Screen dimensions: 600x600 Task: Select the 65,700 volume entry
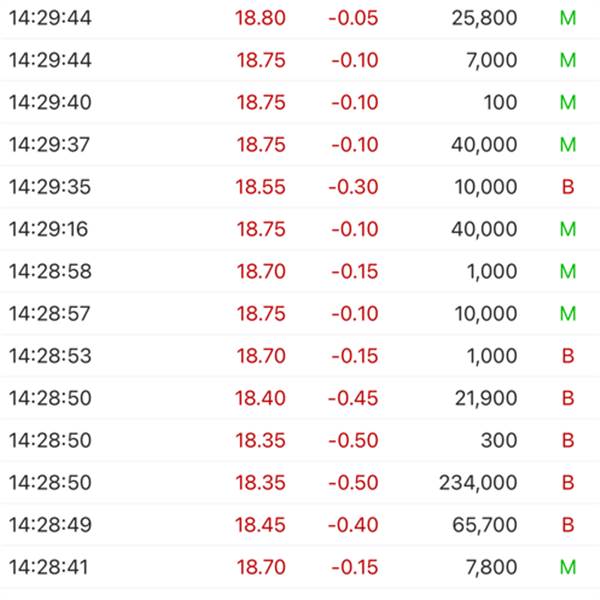pos(484,525)
